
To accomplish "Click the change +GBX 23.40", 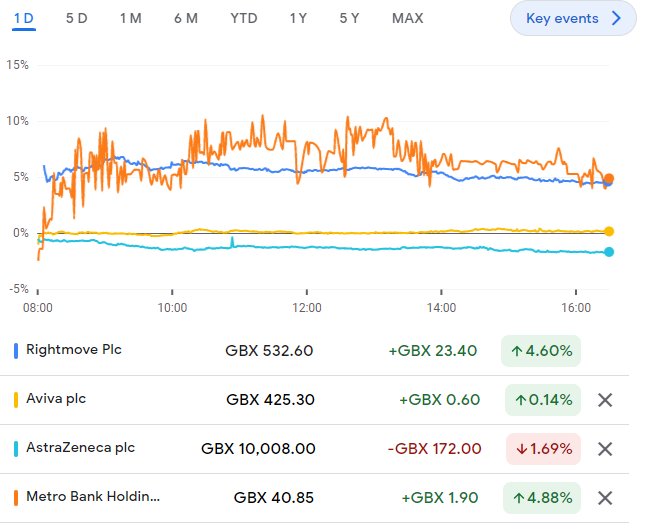I will 433,351.
